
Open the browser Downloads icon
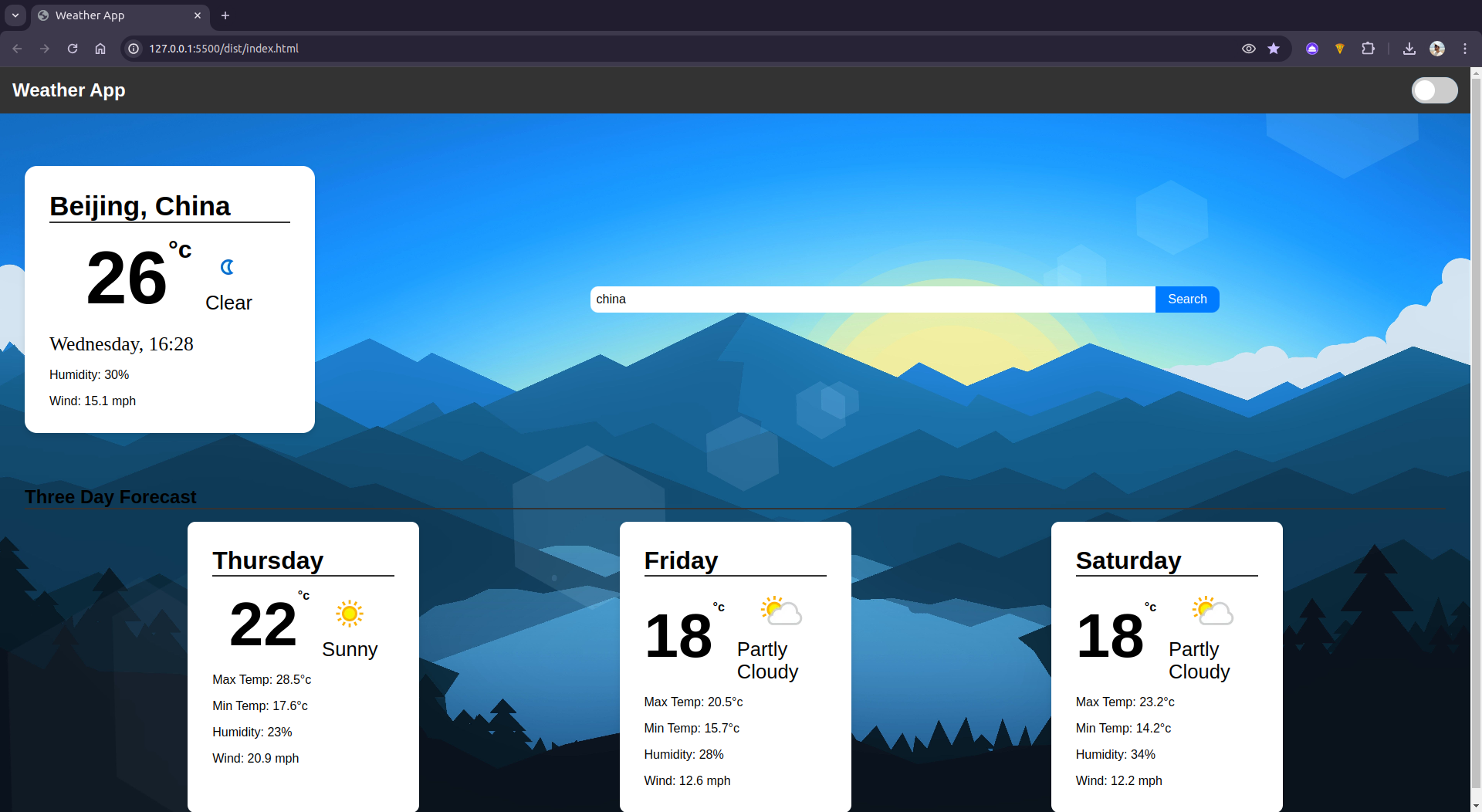coord(1409,49)
